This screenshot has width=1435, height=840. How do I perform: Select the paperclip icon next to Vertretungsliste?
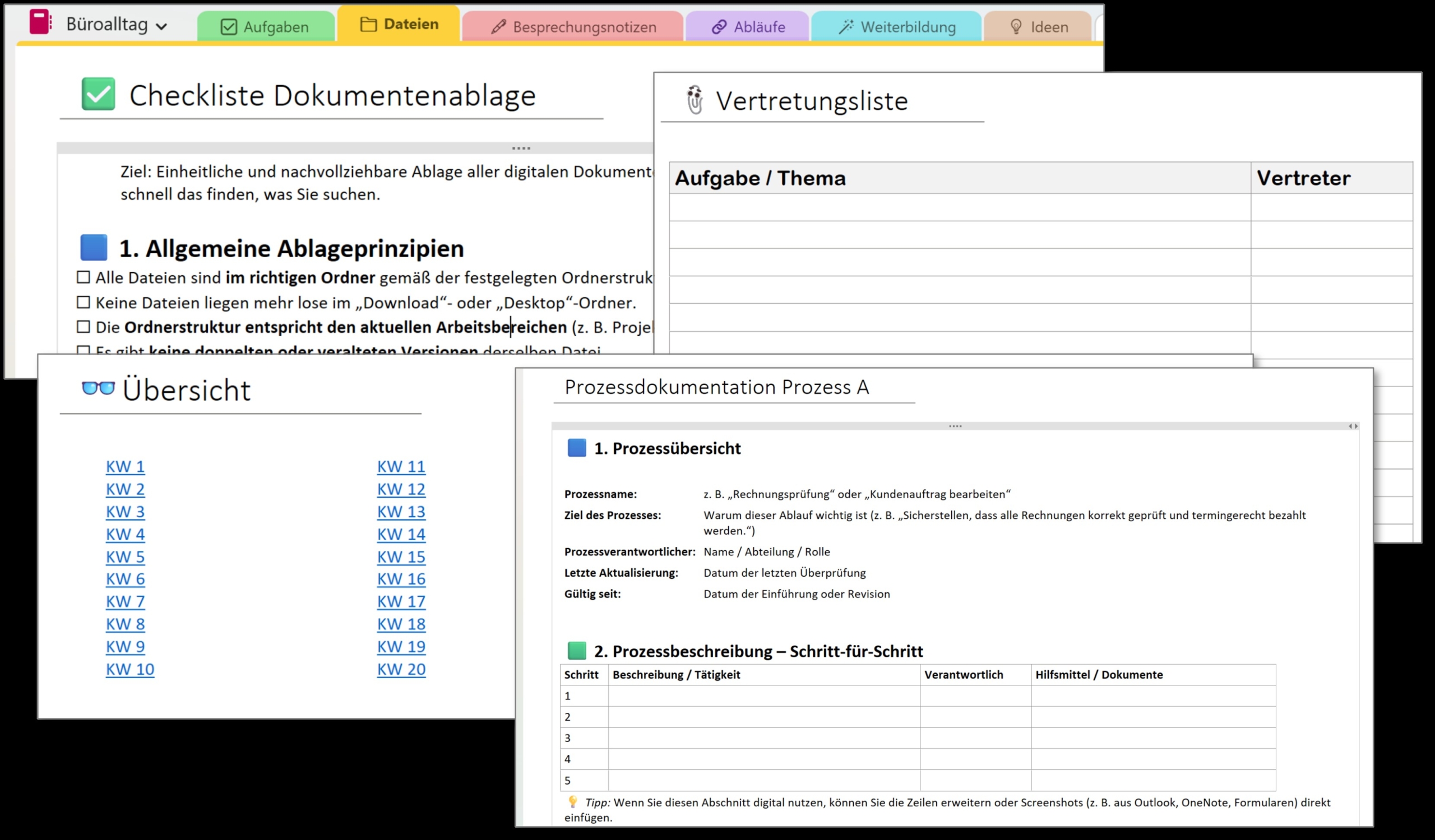coord(695,100)
